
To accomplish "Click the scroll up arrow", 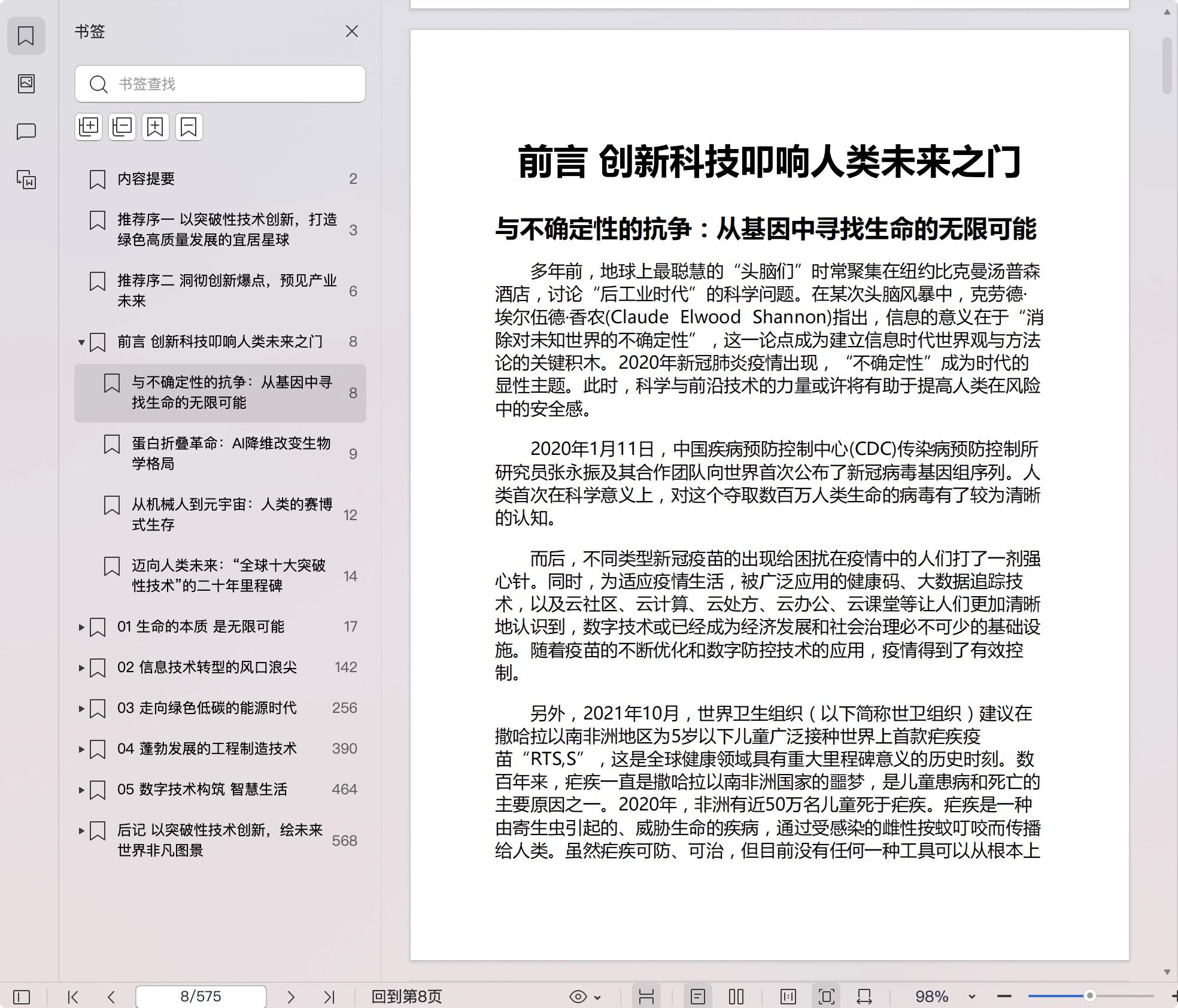I will [x=1167, y=12].
